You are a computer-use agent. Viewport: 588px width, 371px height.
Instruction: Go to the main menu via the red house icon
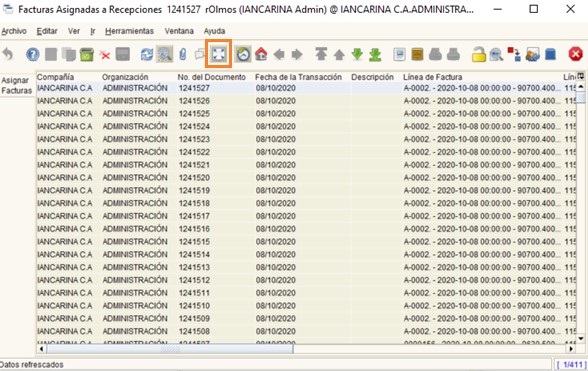[x=261, y=55]
